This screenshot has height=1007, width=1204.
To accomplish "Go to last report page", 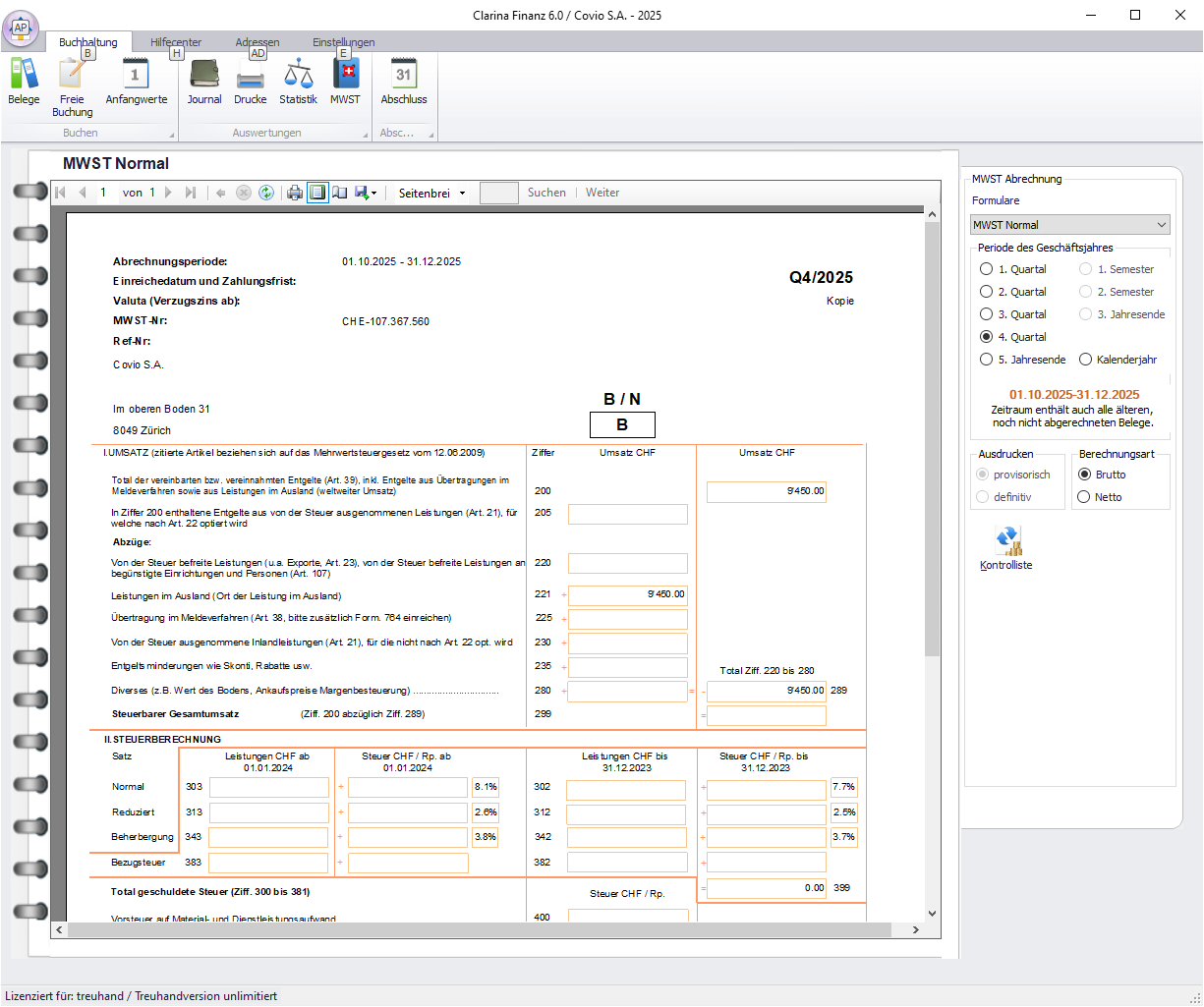I will point(191,193).
